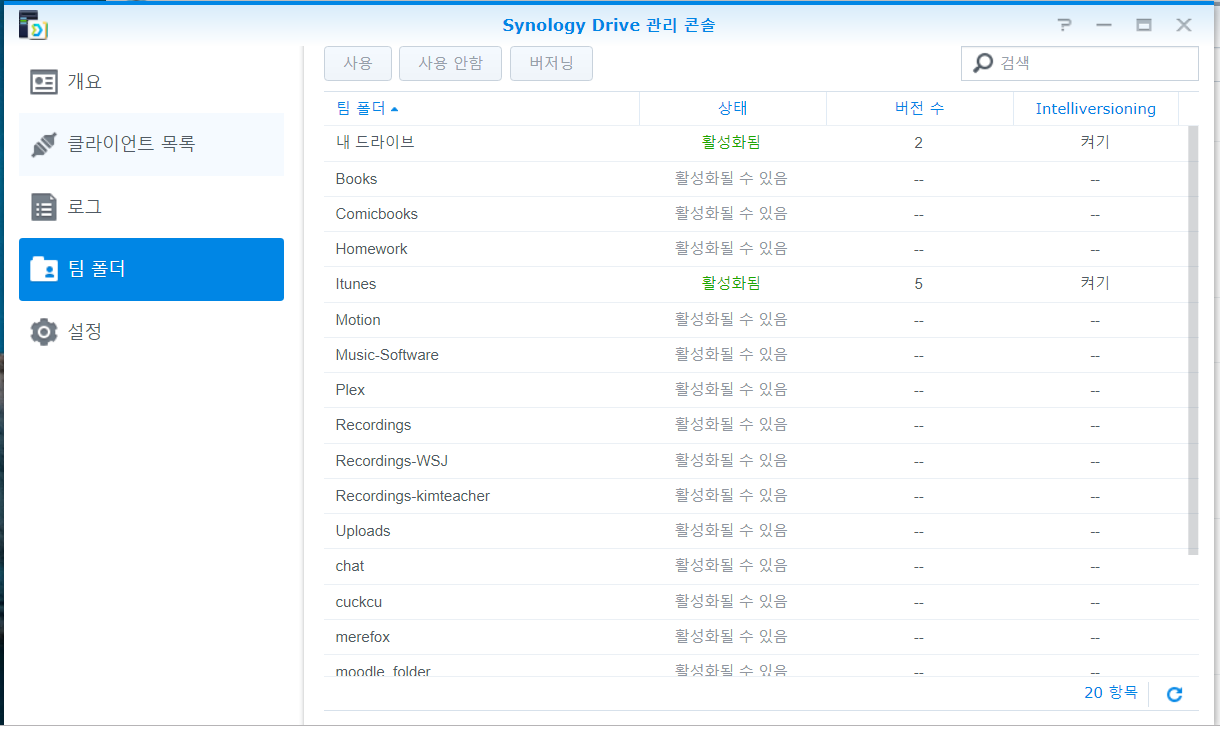Sort by the 상태 column header
The width and height of the screenshot is (1220, 729).
click(733, 109)
